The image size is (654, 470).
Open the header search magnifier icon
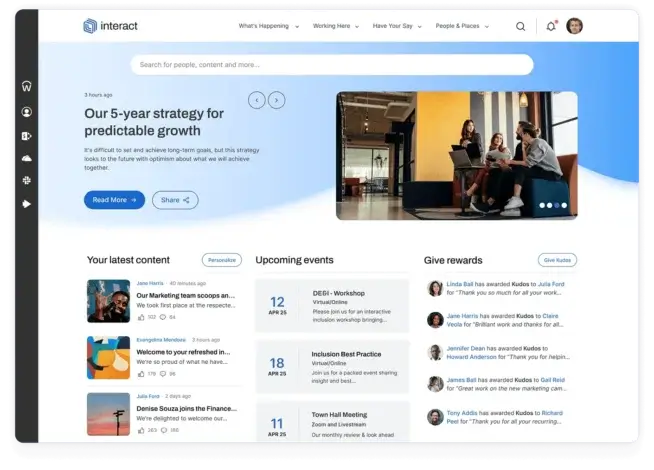pos(520,26)
